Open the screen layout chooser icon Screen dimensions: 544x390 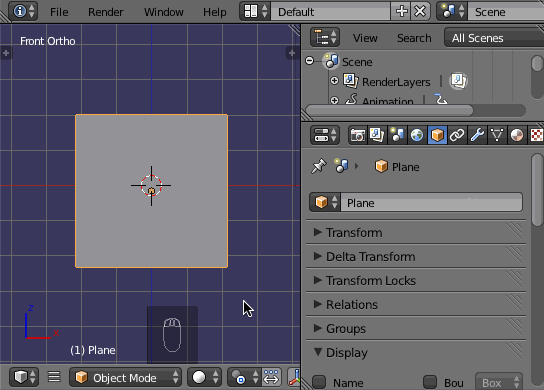255,11
